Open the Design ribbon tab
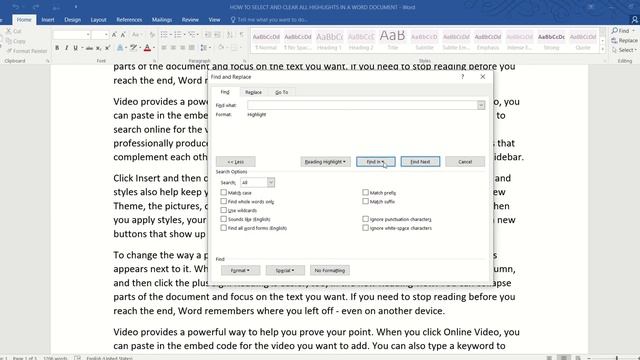This screenshot has height=360, width=640. pyautogui.click(x=72, y=20)
